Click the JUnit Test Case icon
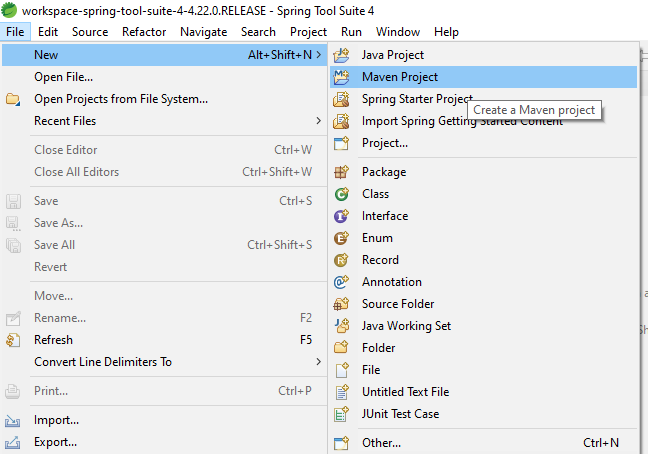 [x=341, y=414]
